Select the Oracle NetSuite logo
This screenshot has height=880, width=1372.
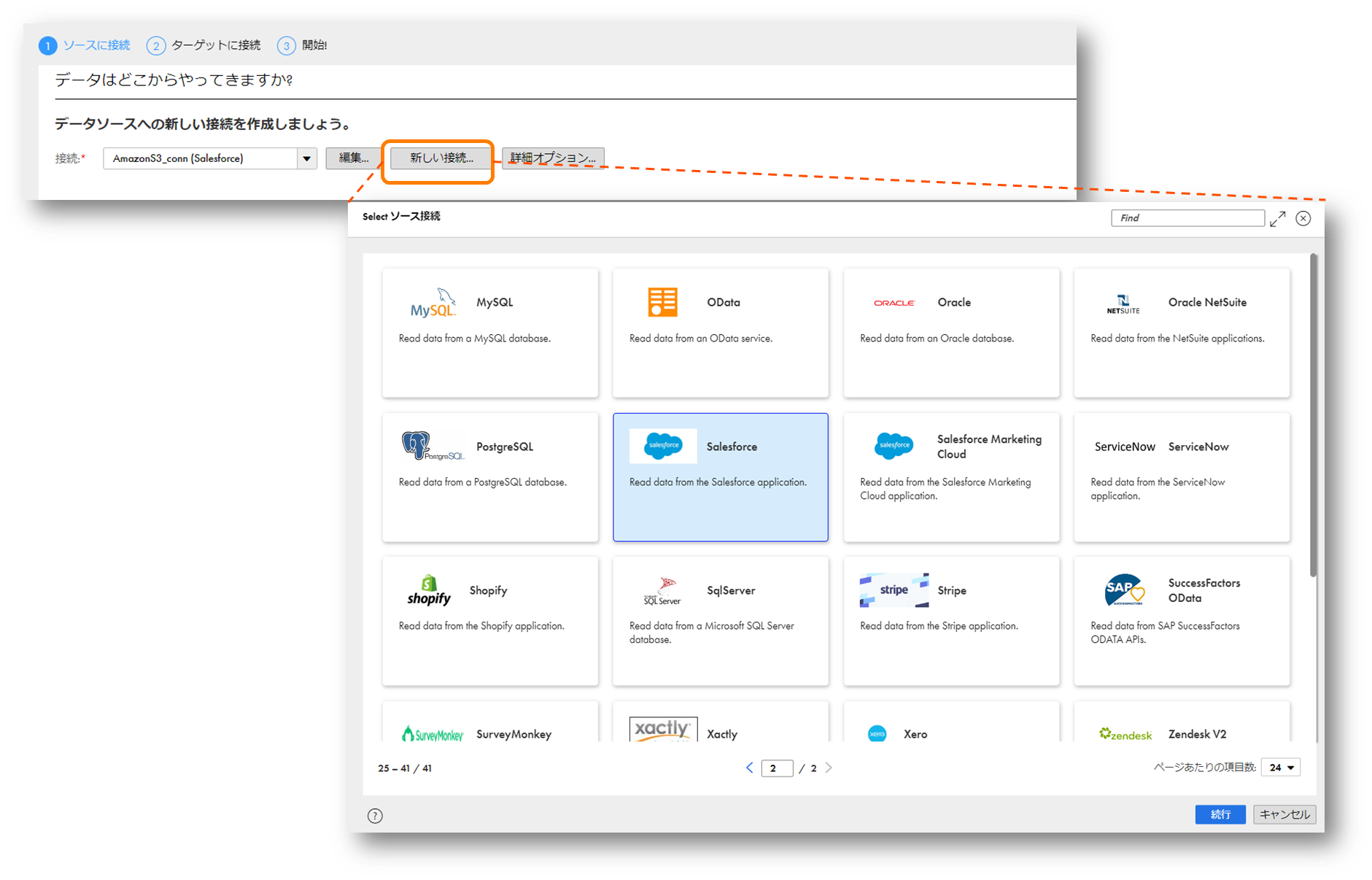(1123, 304)
